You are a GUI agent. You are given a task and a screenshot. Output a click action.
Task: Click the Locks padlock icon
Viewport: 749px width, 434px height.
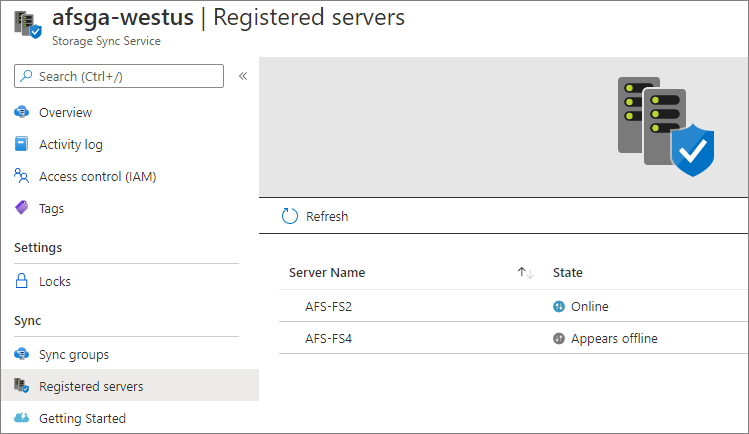[22, 281]
